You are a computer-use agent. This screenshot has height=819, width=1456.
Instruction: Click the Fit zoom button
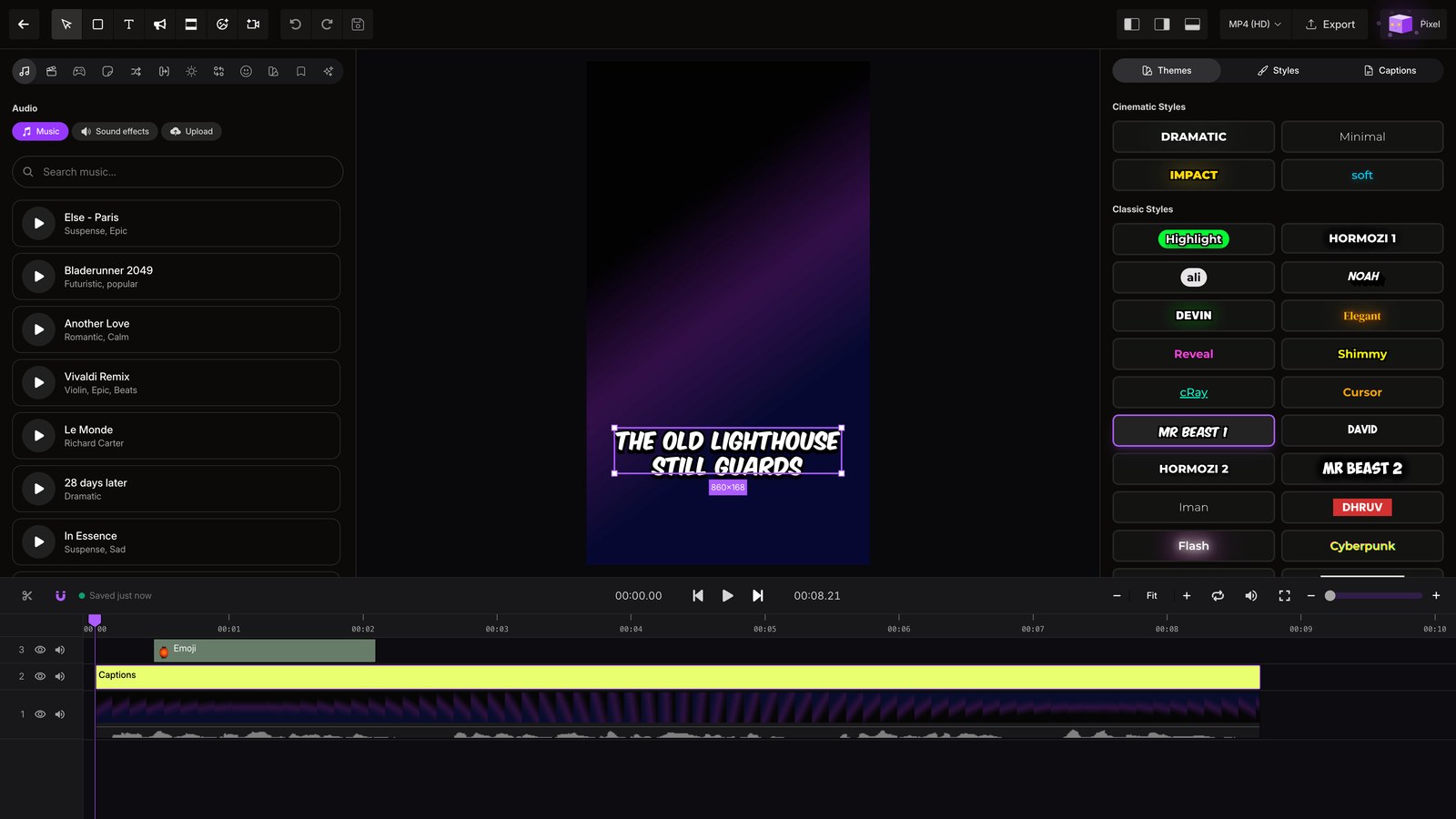(1151, 596)
